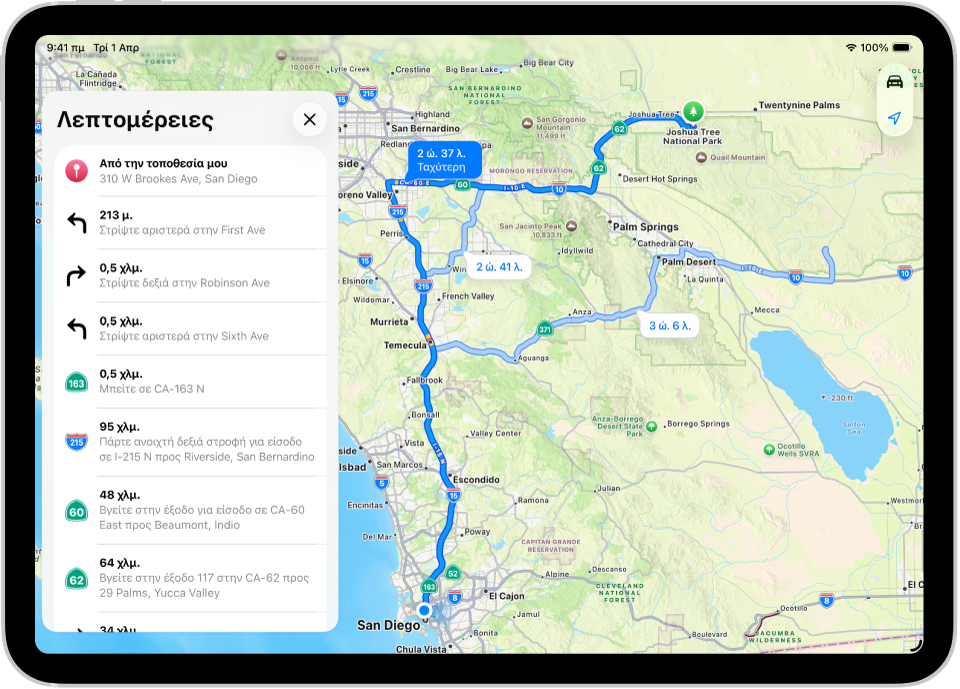The height and width of the screenshot is (689, 960).
Task: Select step 'I-215 N προς Riverside'
Action: 190,442
